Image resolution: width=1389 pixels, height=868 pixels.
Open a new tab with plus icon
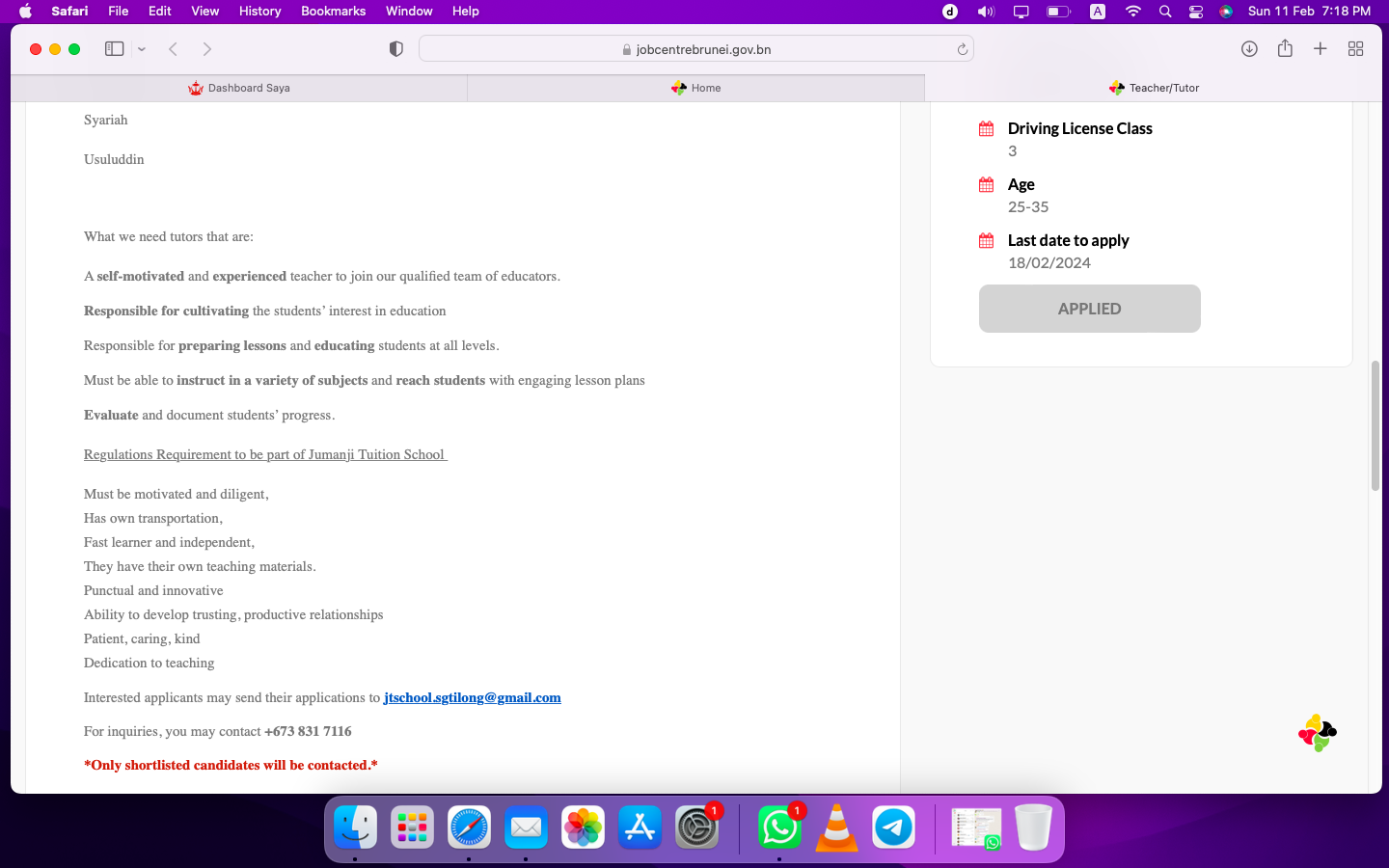coord(1321,49)
